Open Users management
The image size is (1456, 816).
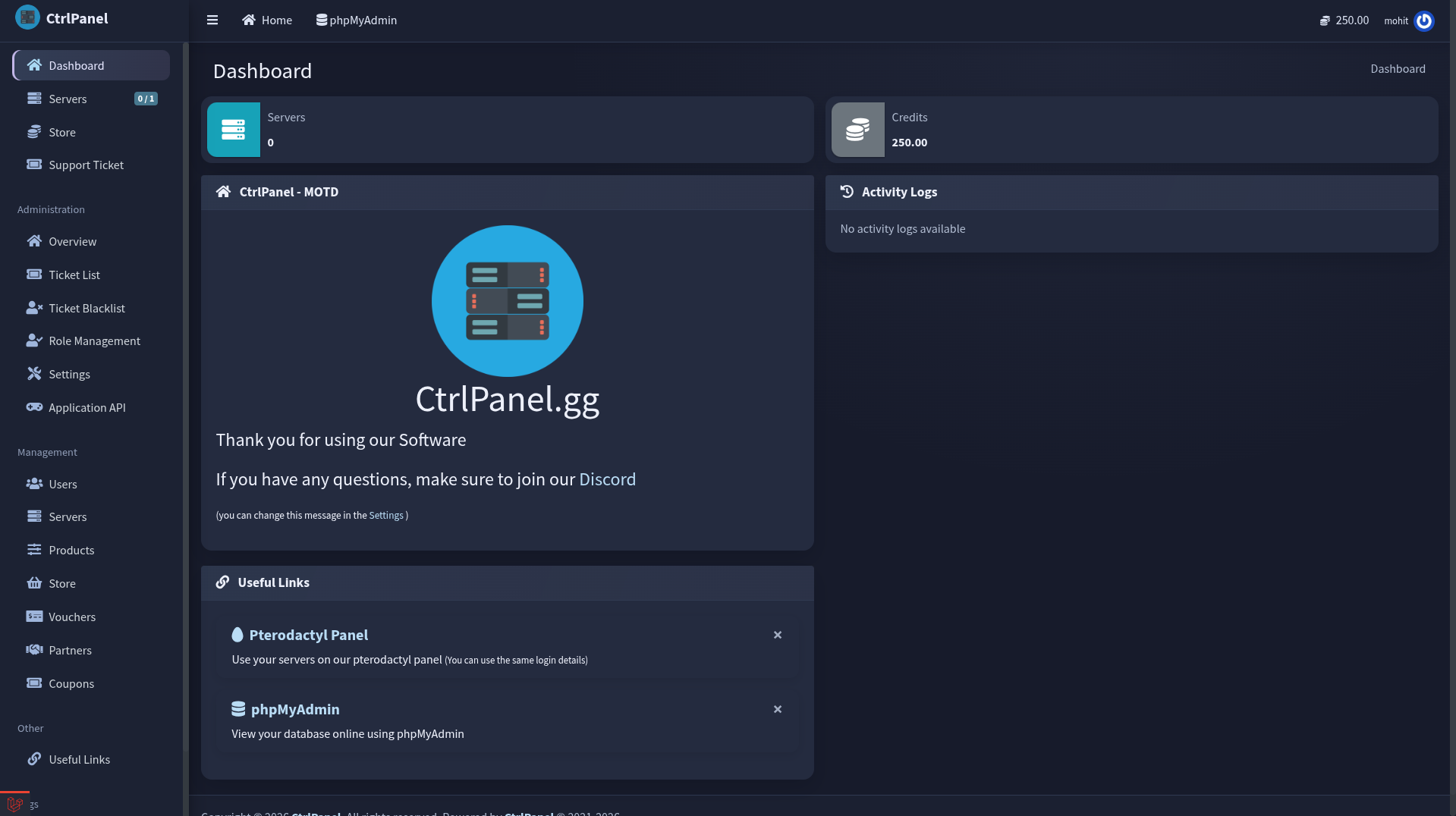pos(91,484)
